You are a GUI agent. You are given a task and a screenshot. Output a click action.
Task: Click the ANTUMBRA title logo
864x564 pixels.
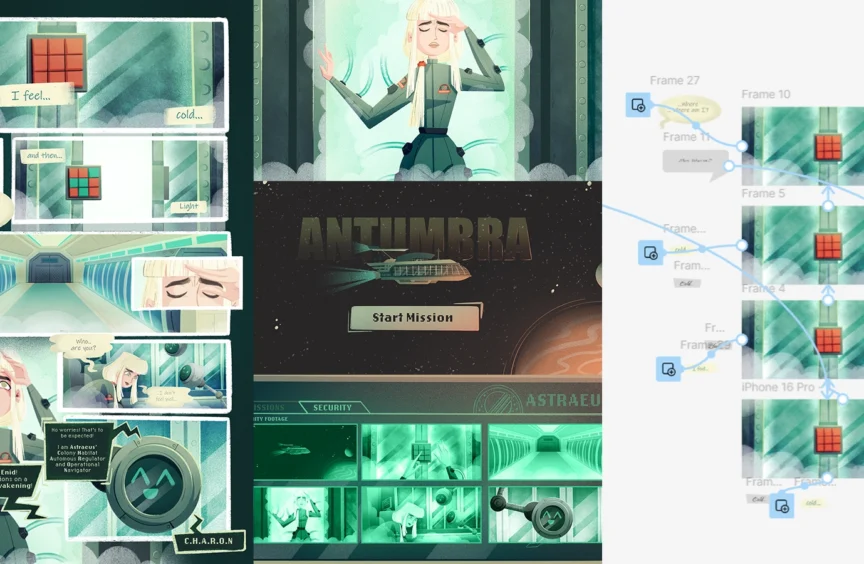[415, 238]
